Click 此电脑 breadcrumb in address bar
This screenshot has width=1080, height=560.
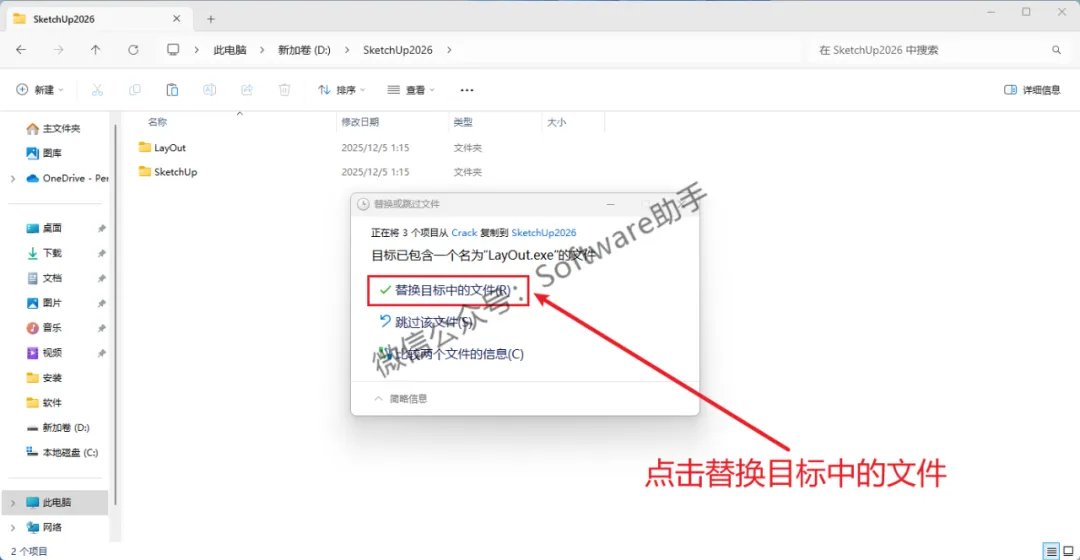click(229, 50)
